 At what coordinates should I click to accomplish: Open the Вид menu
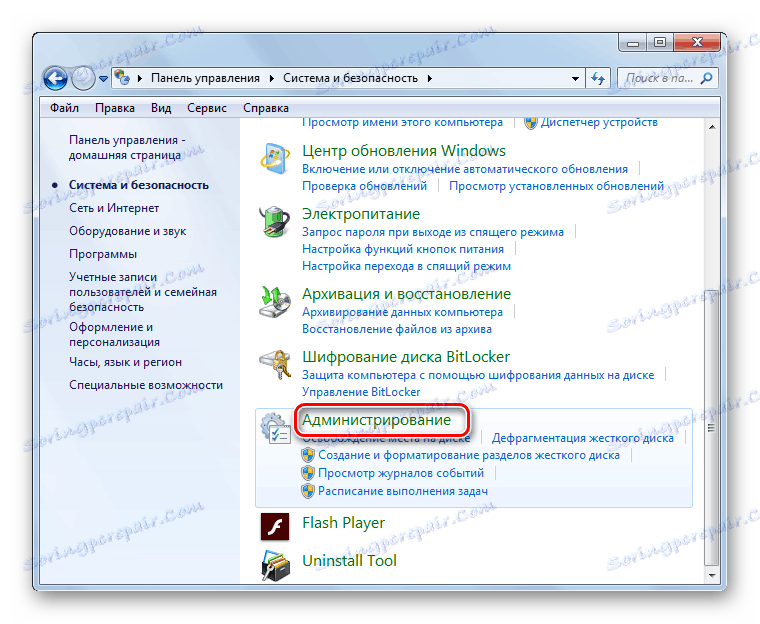(161, 108)
